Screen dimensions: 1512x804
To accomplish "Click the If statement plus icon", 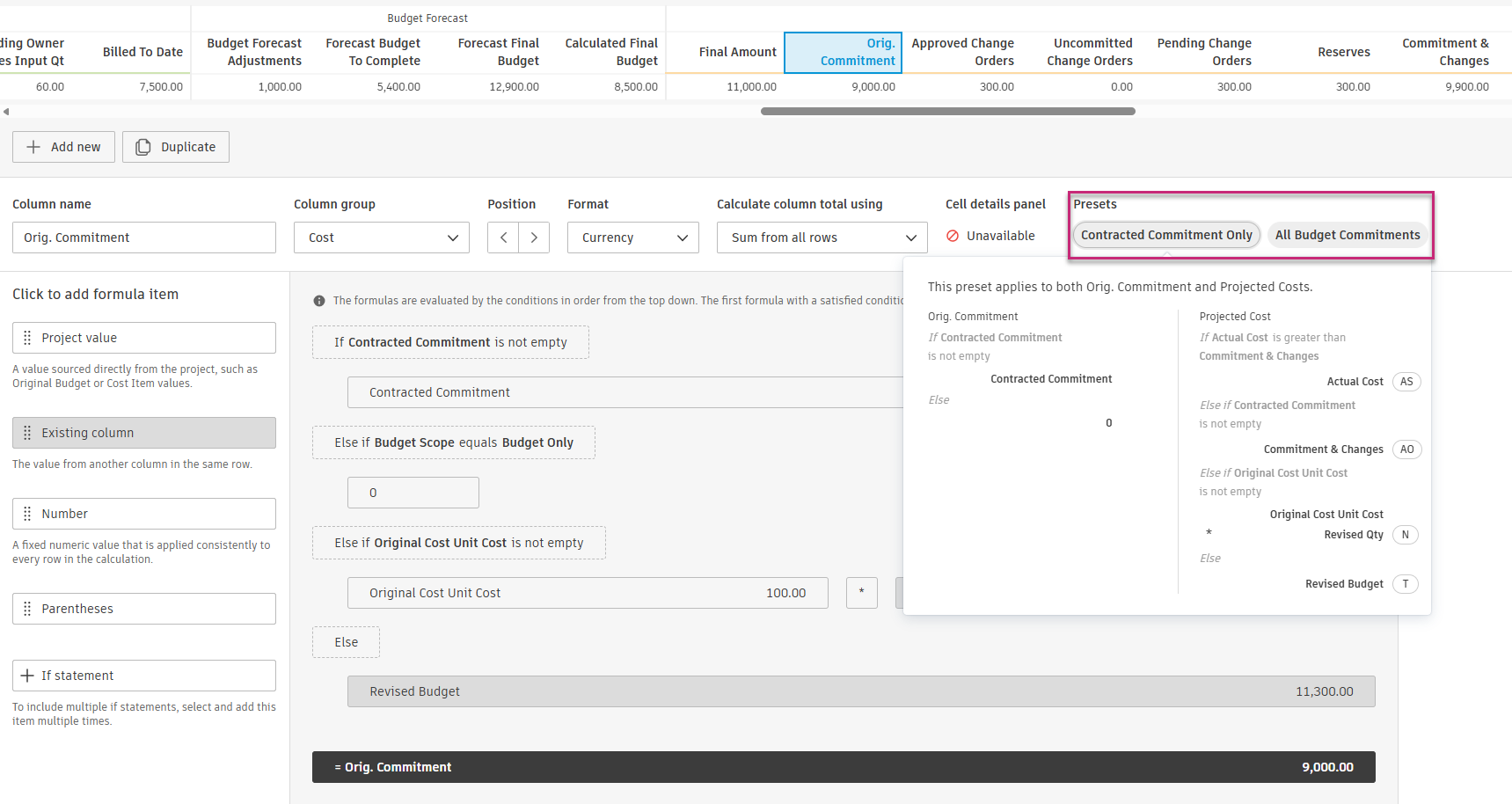I will [27, 676].
